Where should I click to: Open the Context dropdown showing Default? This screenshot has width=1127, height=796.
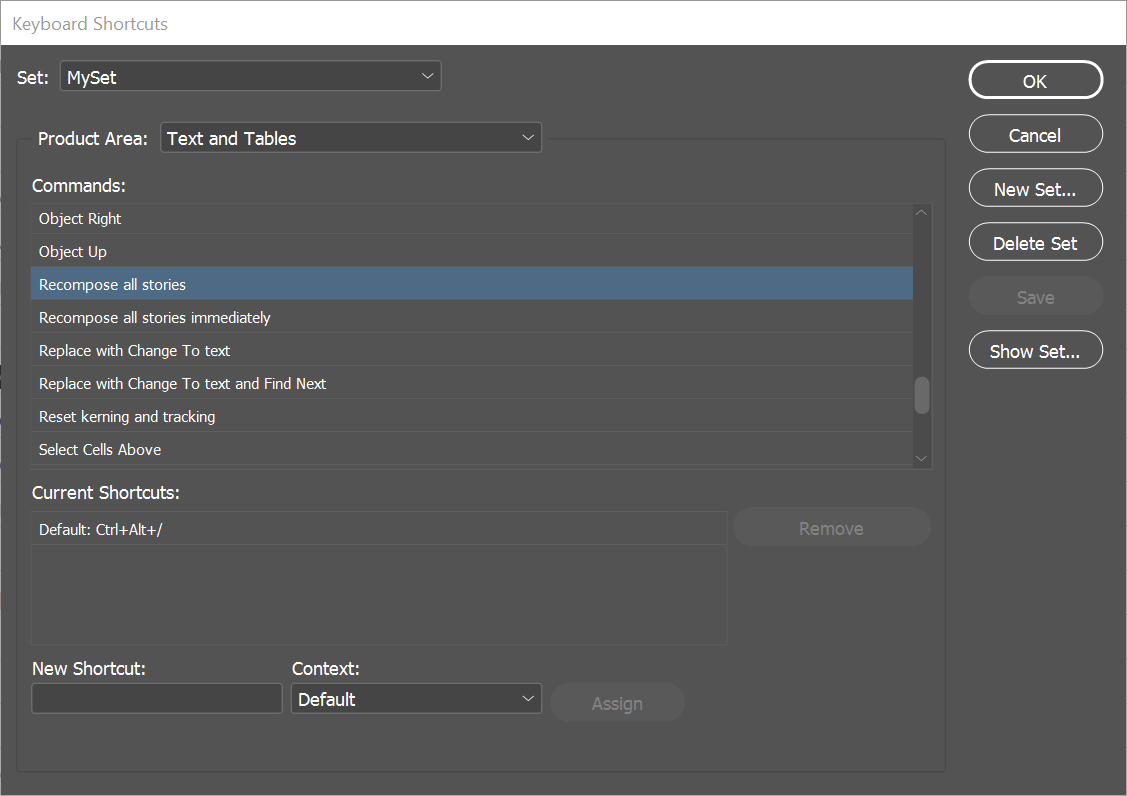416,699
